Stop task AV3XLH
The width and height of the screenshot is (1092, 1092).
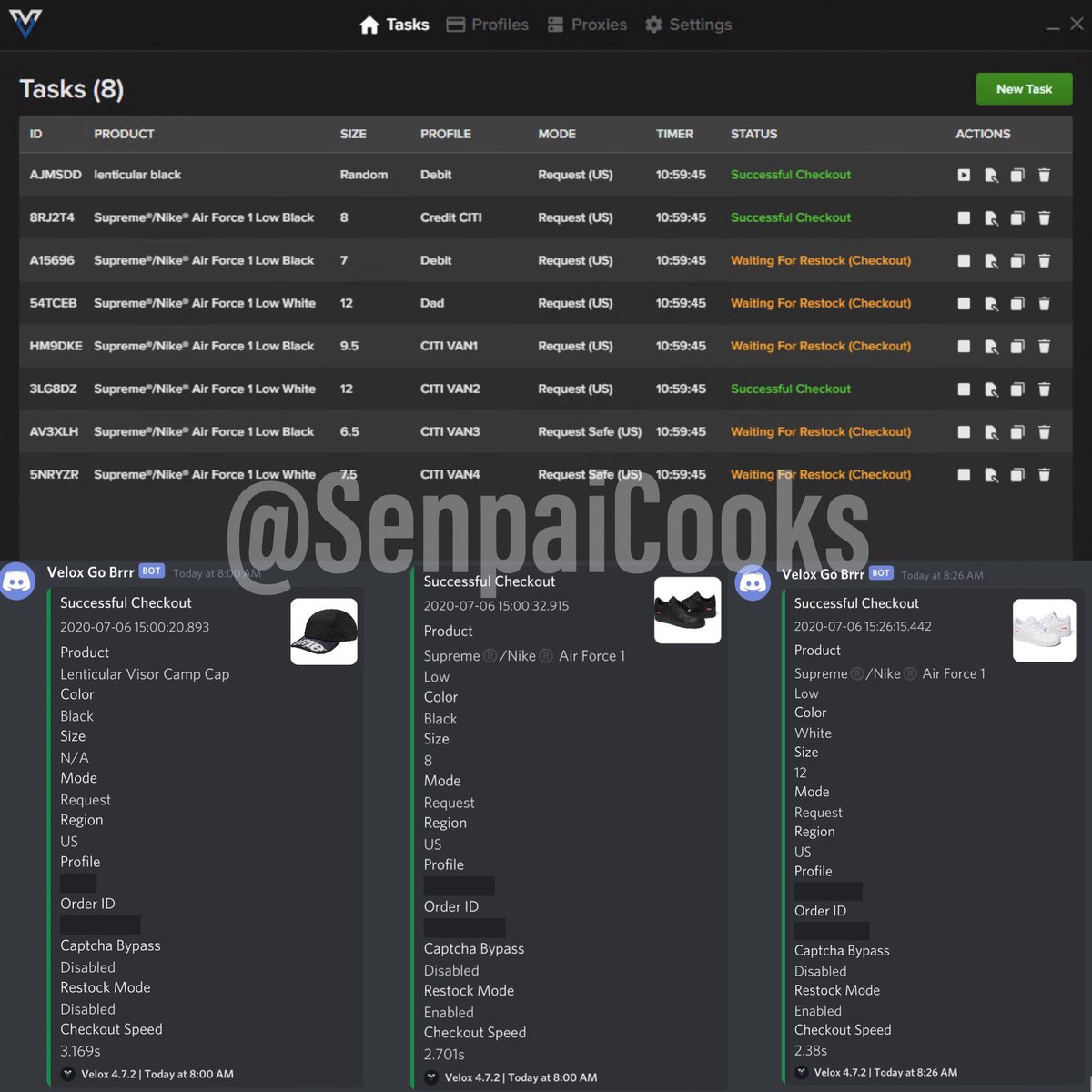(x=964, y=431)
